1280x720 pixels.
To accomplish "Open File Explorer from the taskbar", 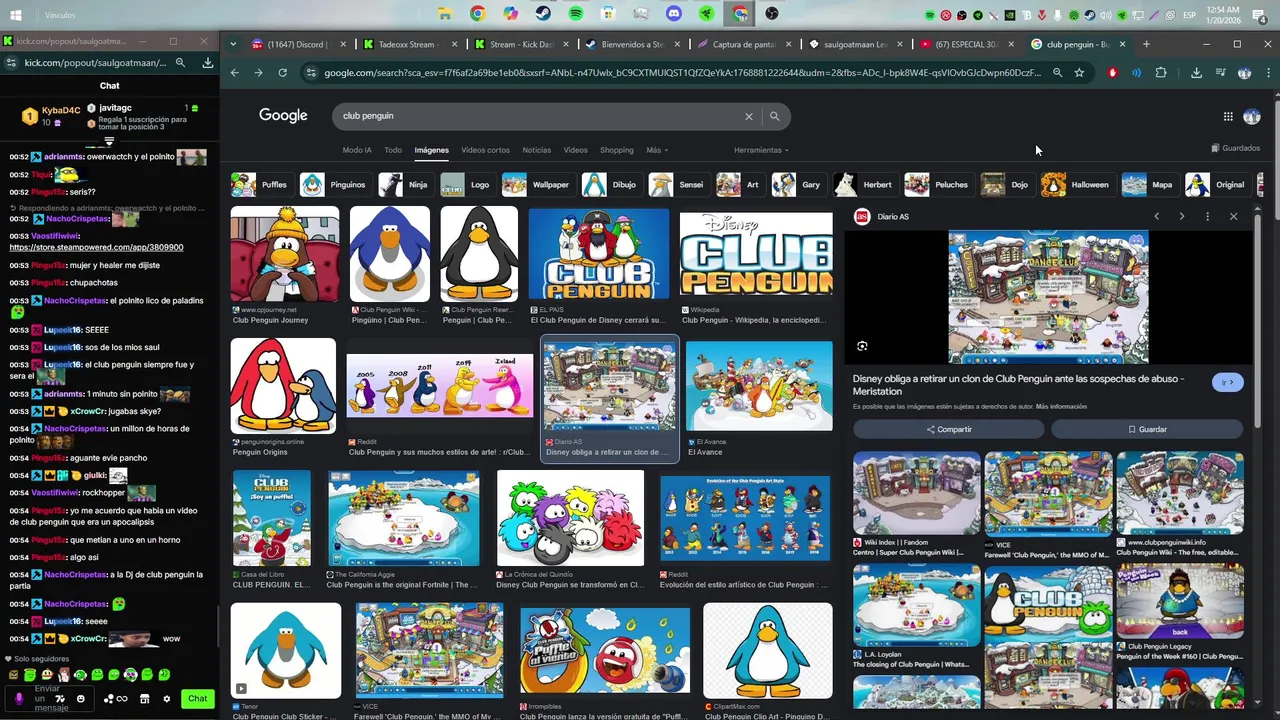I will (445, 14).
